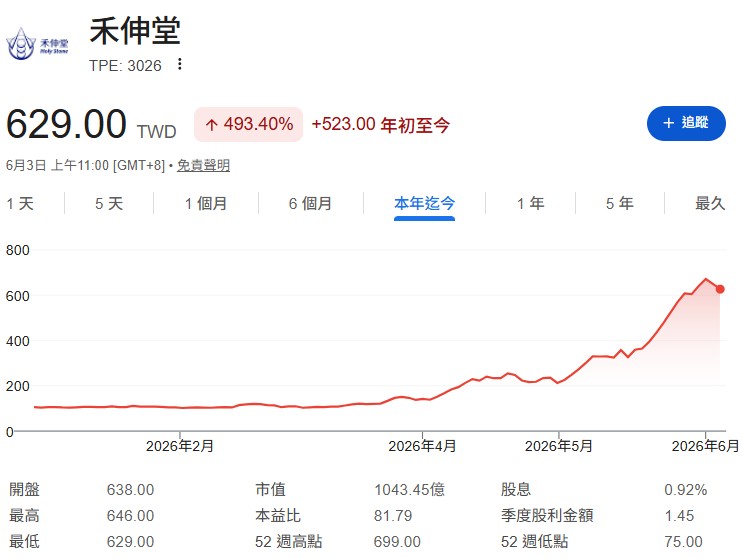742x558 pixels.
Task: Click the 季度股利金額 label
Action: tap(547, 515)
